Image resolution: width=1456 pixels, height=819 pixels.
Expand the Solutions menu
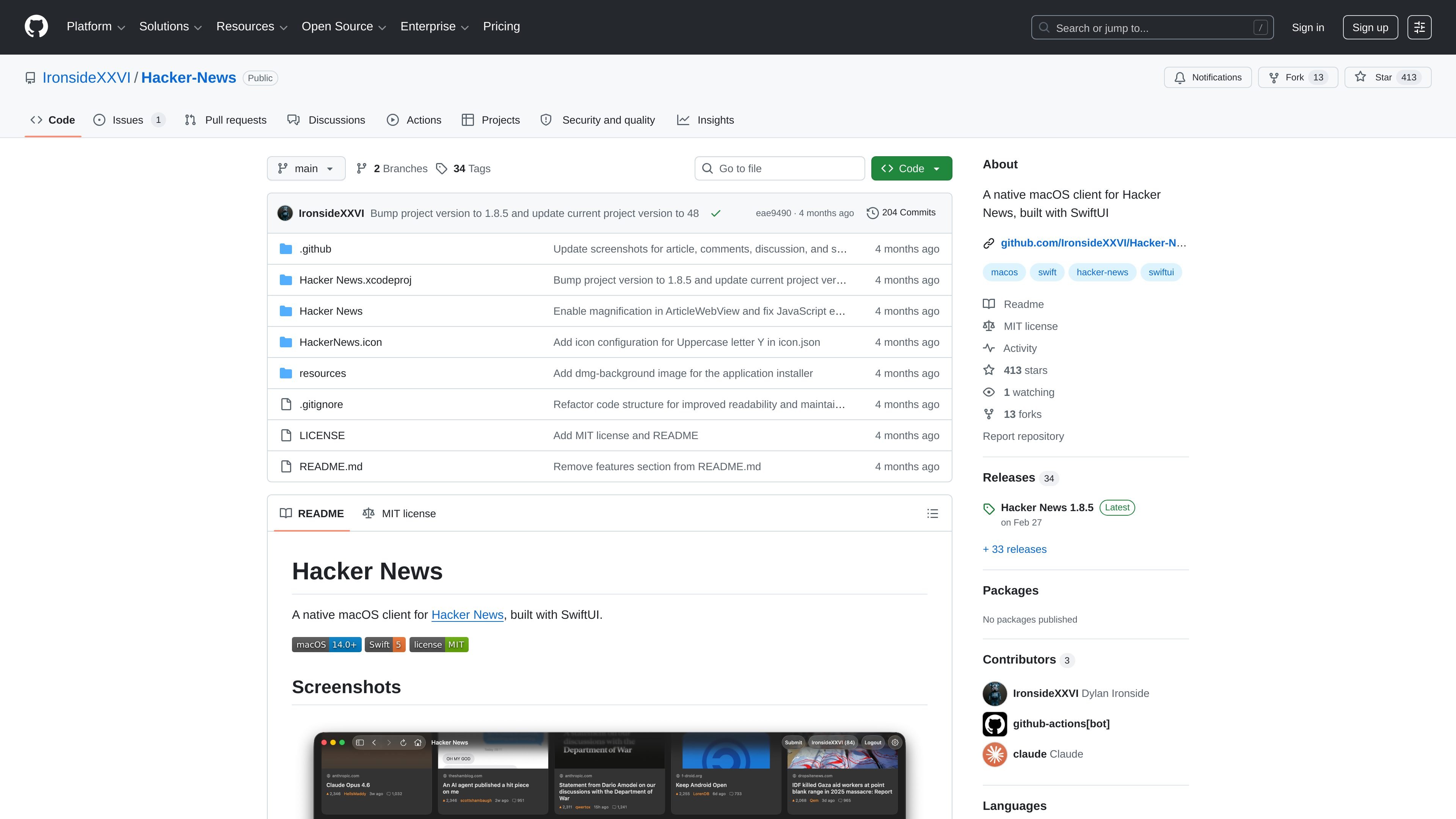pos(170,27)
